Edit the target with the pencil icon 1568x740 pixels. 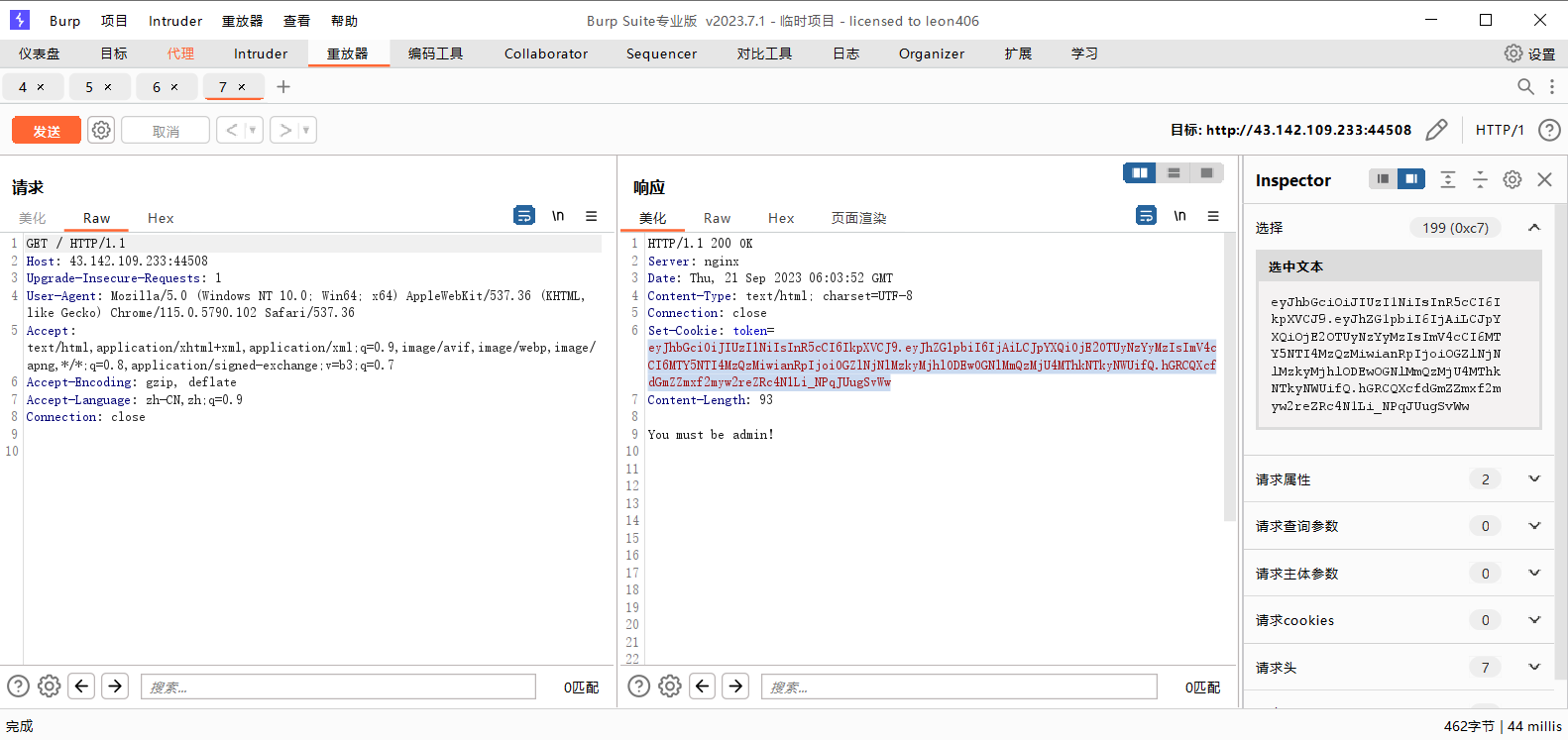tap(1436, 130)
